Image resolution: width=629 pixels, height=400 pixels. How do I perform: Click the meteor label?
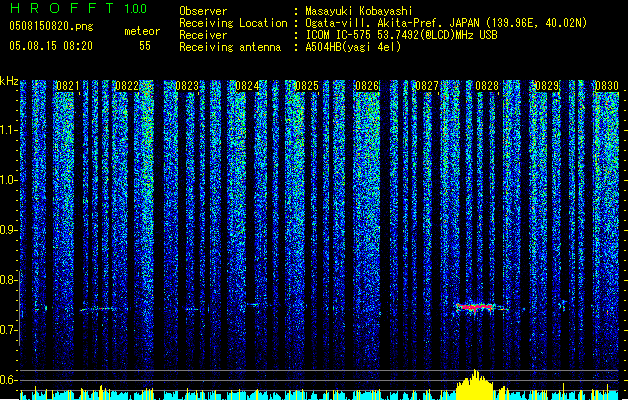coord(142,31)
